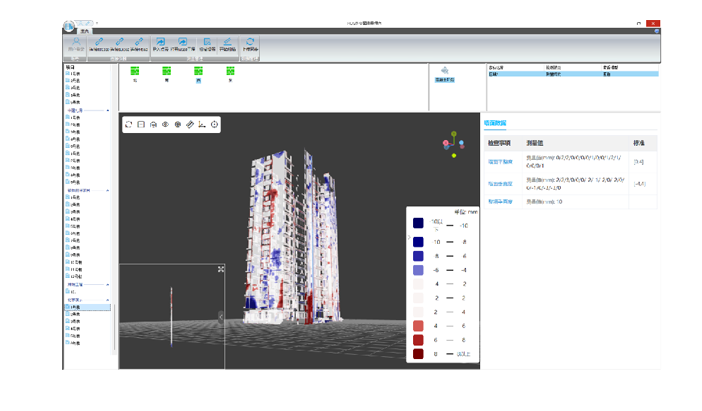The image size is (702, 411).
Task: Click the greyed-out user profile ribbon icon
Action: [x=76, y=42]
